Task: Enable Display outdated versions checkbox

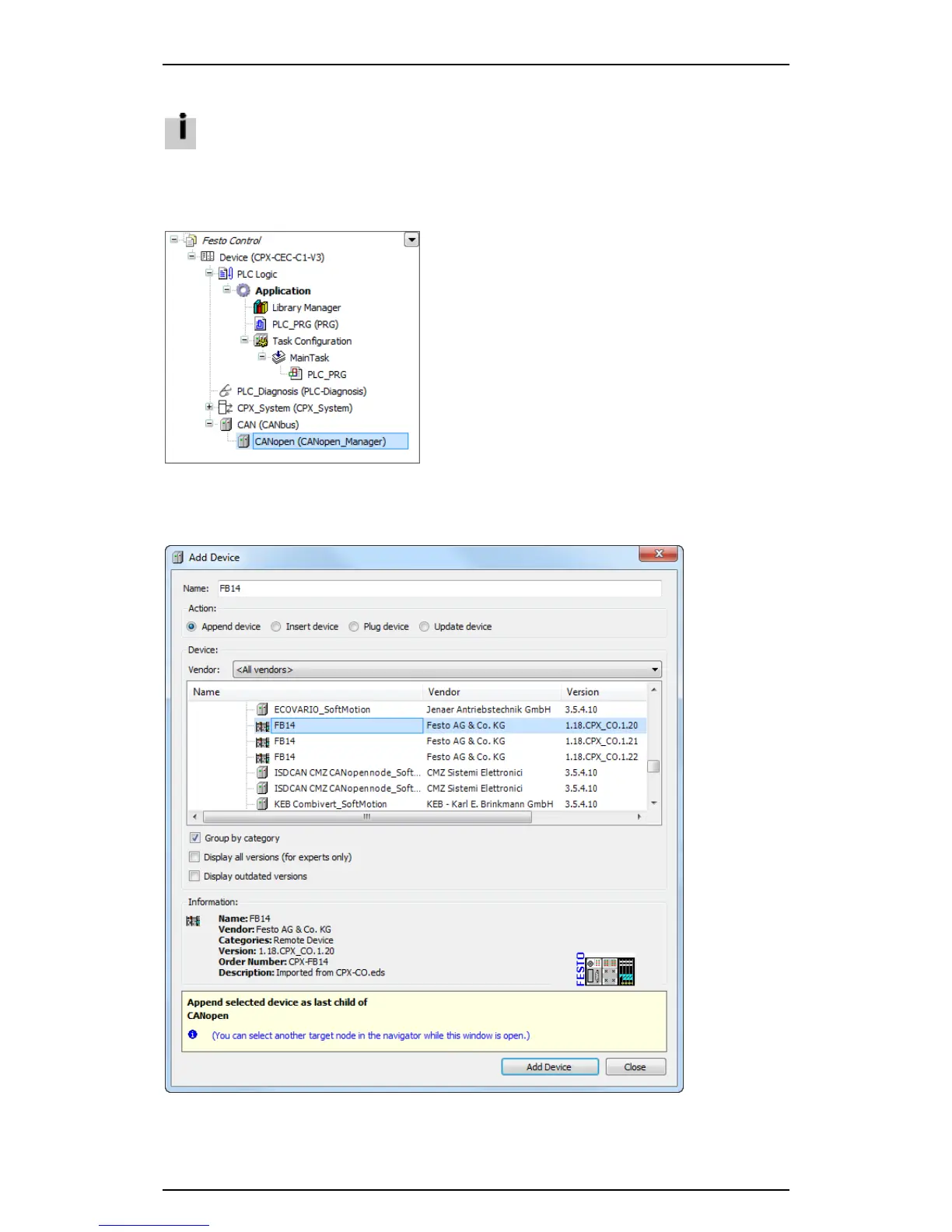Action: point(195,876)
